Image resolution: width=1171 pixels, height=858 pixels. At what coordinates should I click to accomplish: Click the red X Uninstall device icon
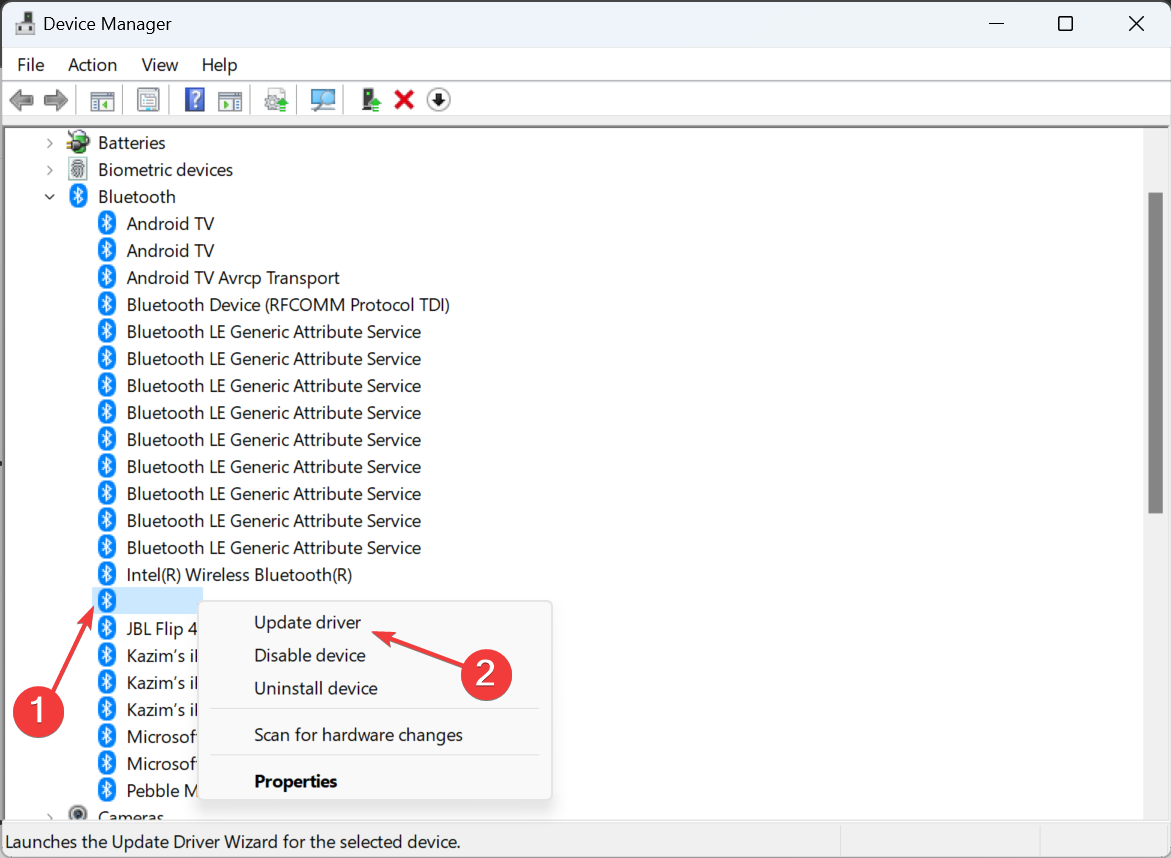(404, 99)
